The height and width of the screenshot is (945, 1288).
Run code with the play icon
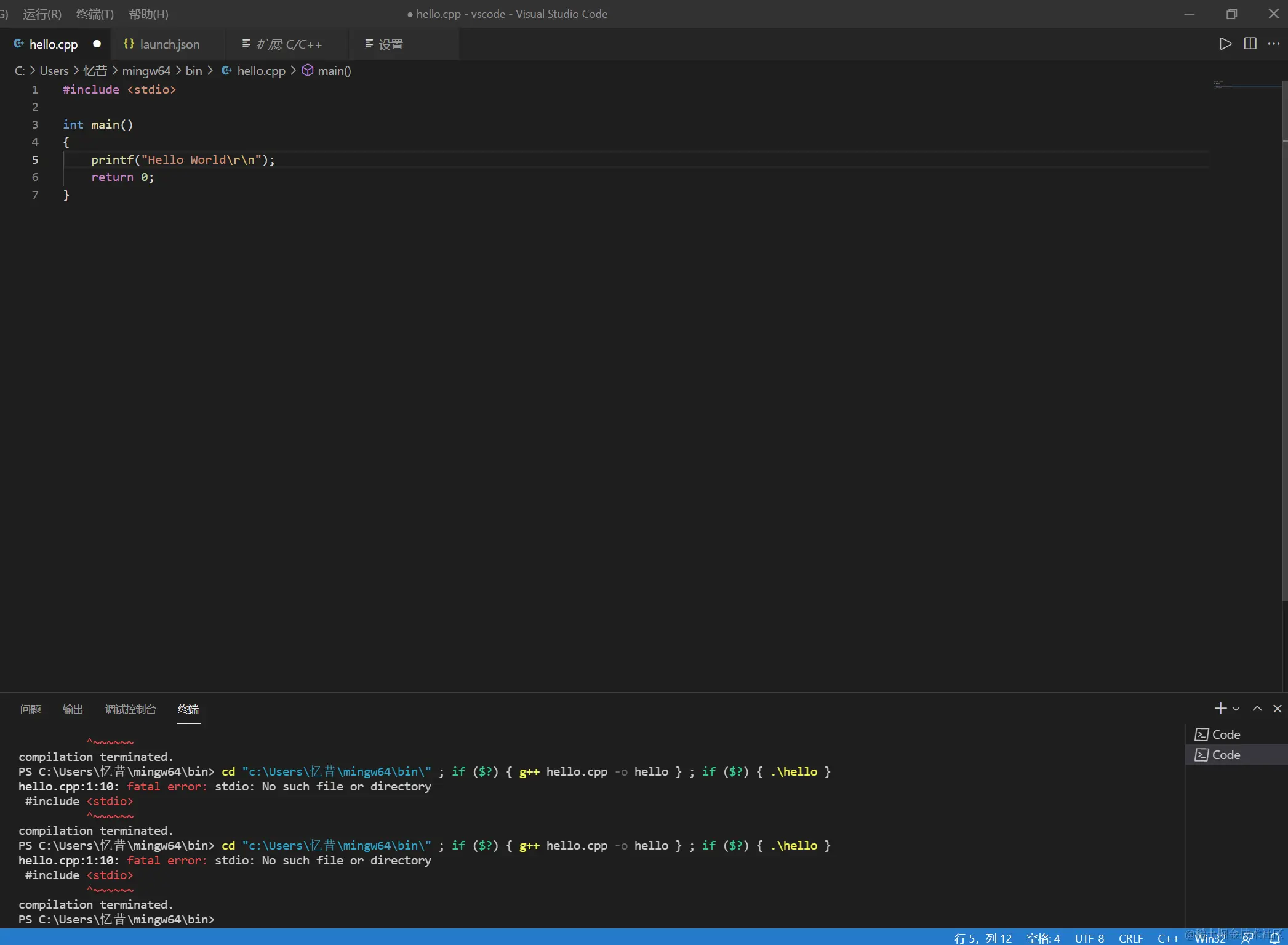[1225, 44]
